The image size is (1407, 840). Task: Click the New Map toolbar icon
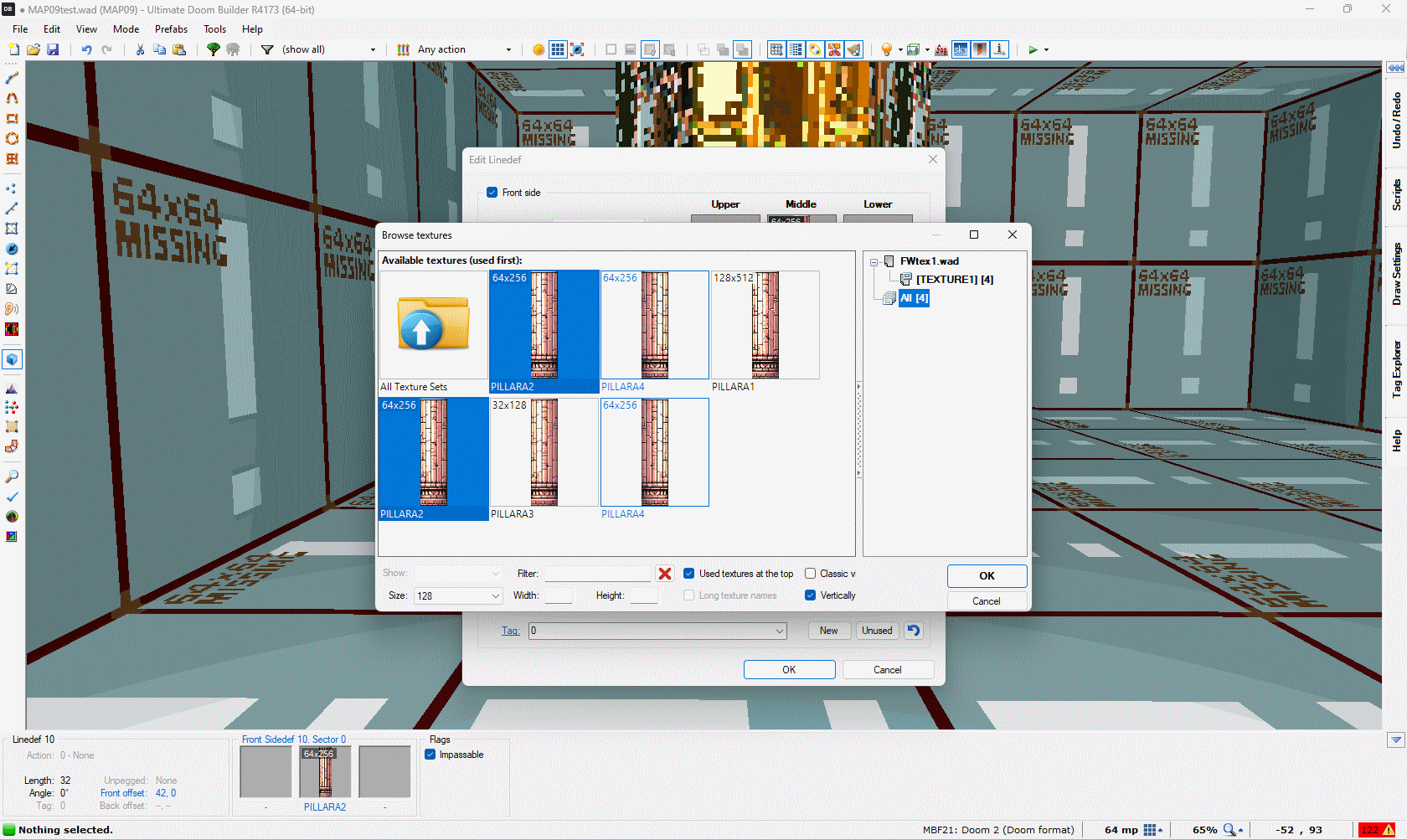pyautogui.click(x=13, y=49)
